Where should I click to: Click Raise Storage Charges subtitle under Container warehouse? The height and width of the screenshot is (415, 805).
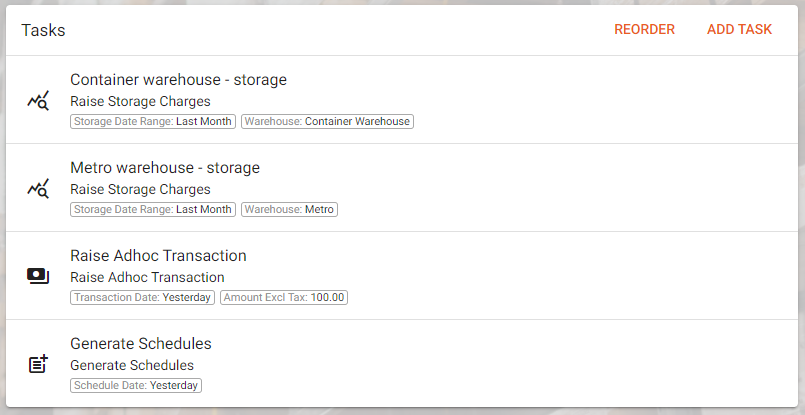click(140, 101)
